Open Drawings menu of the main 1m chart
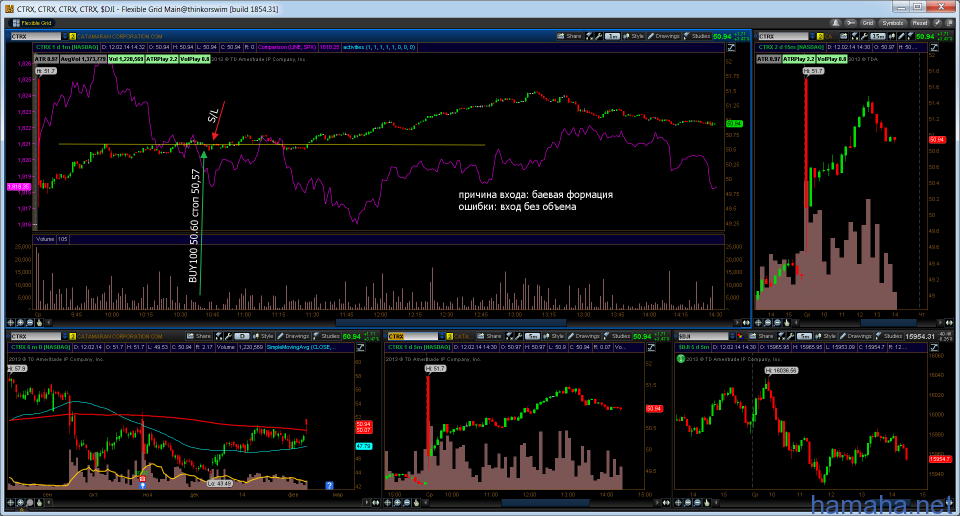The image size is (960, 516). click(x=664, y=36)
